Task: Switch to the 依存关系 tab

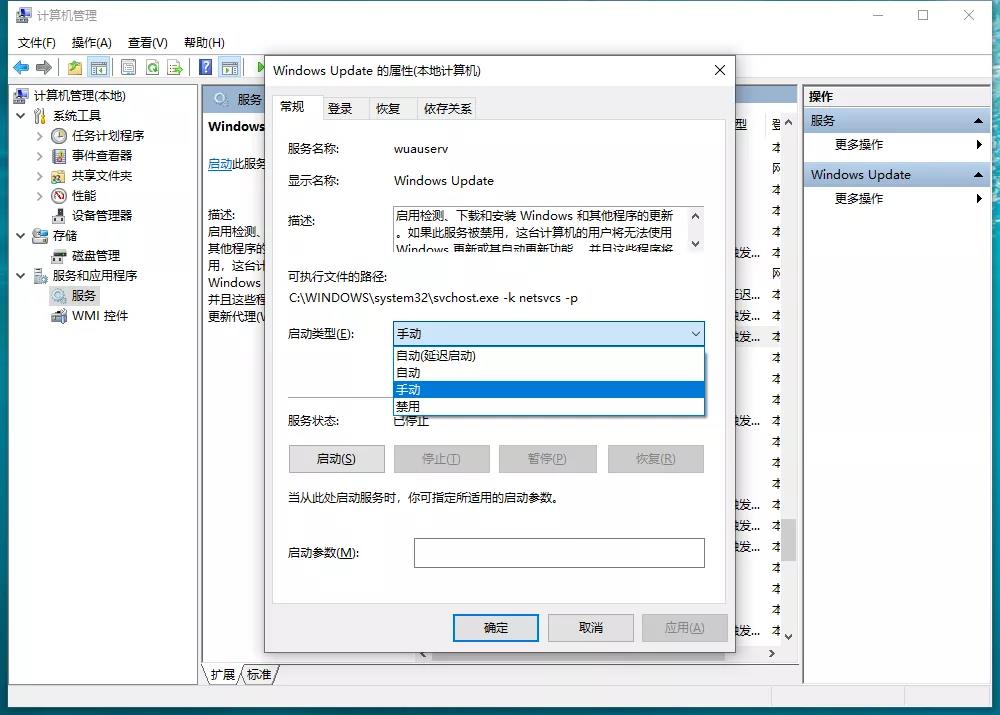Action: point(448,108)
